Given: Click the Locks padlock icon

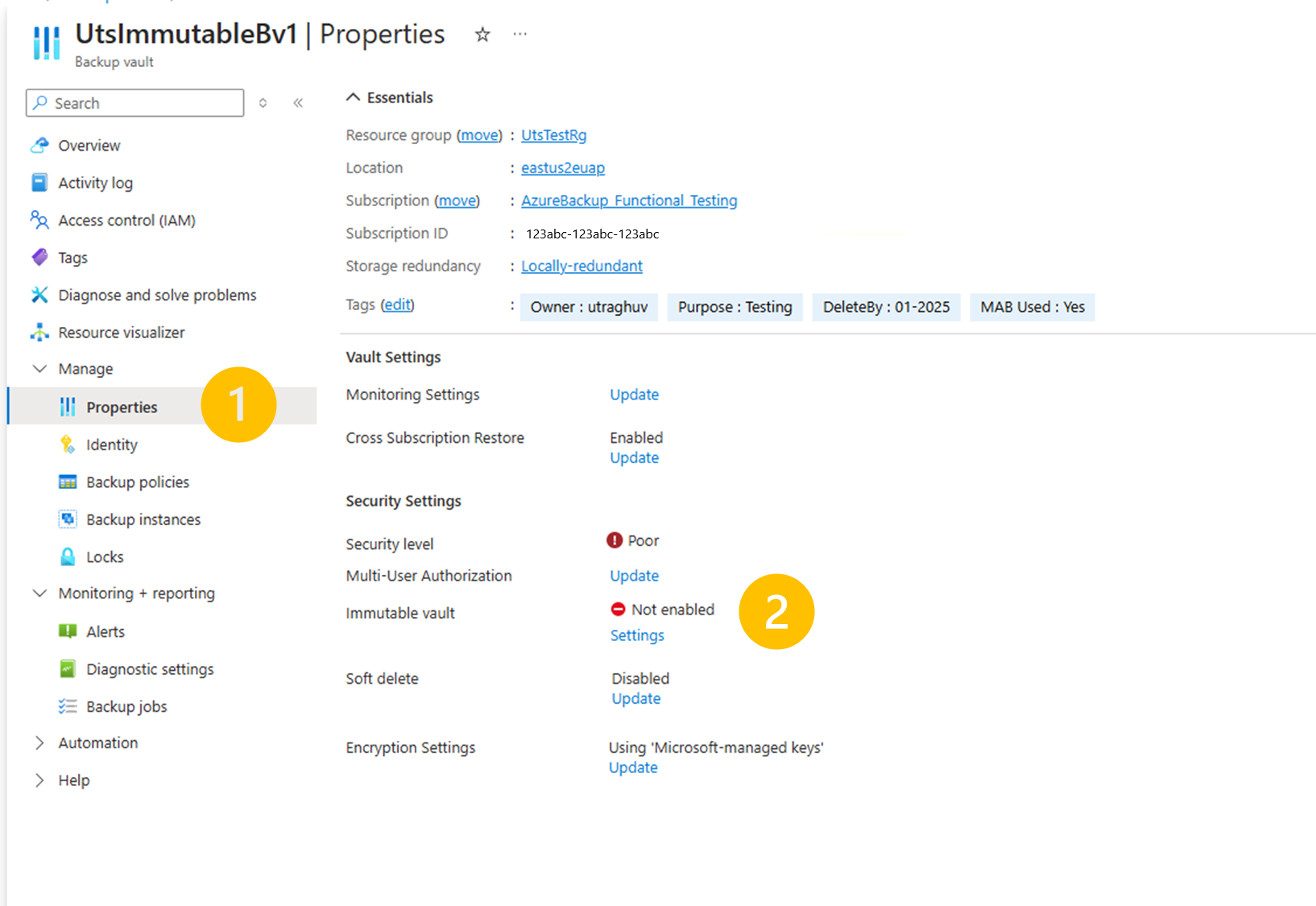Looking at the screenshot, I should [68, 556].
